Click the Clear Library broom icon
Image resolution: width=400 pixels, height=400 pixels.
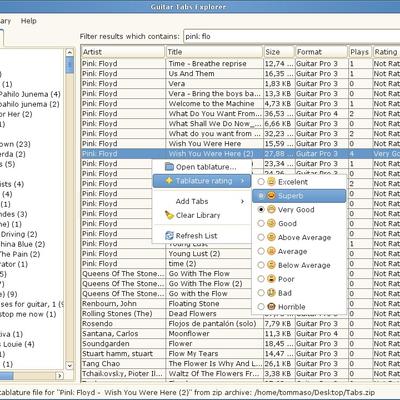point(169,215)
